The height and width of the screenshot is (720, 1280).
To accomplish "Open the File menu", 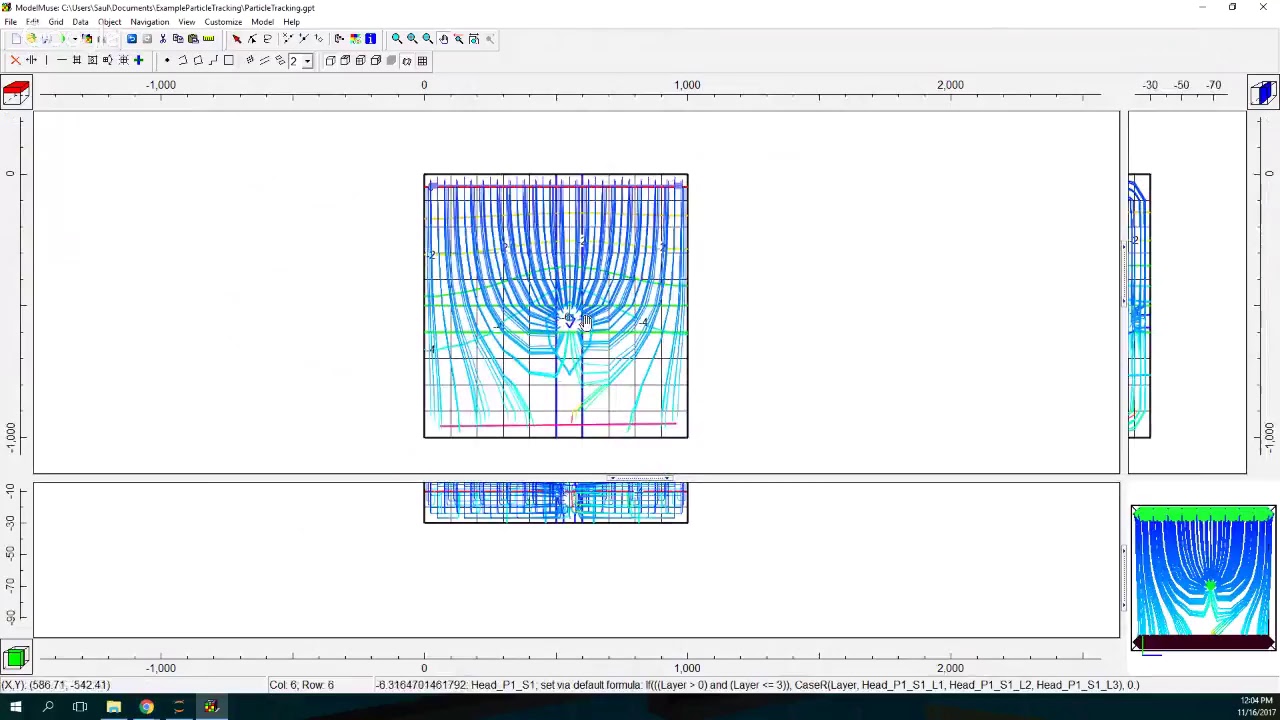I will (10, 22).
